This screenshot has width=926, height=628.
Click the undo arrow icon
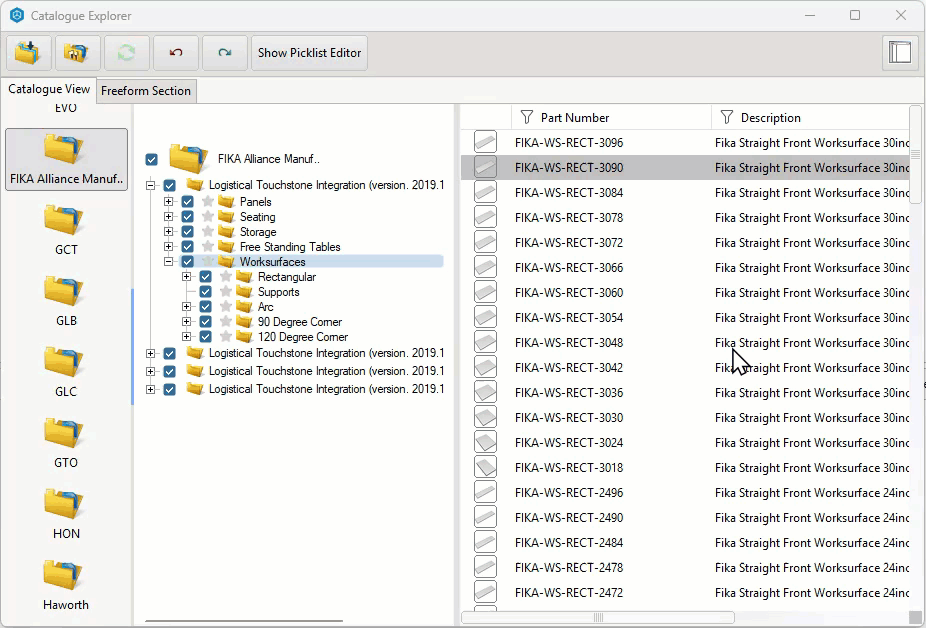pos(175,53)
